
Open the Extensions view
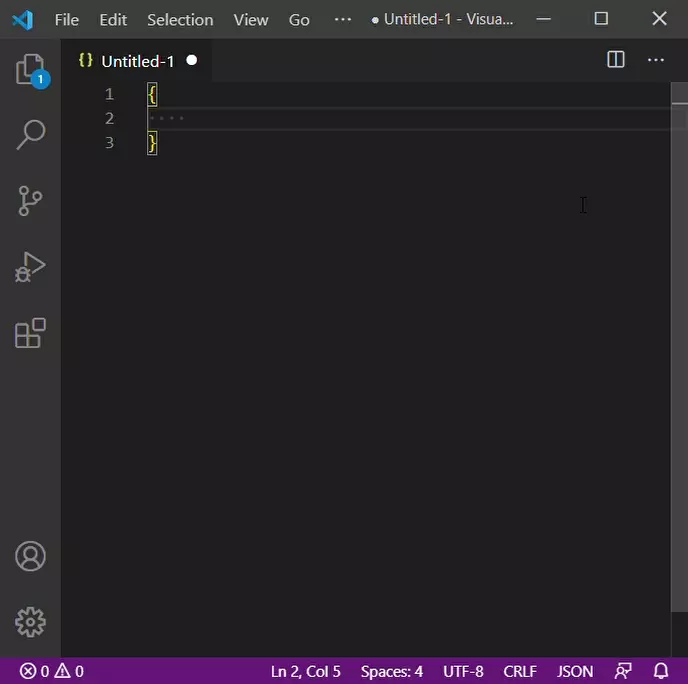pos(30,333)
